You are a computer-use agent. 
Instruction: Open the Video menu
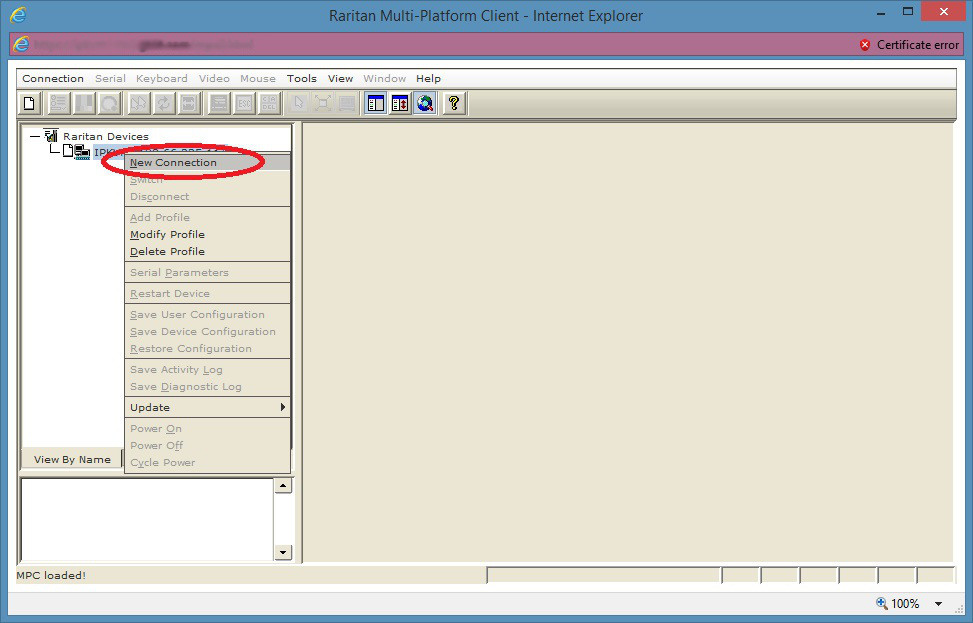[x=214, y=78]
